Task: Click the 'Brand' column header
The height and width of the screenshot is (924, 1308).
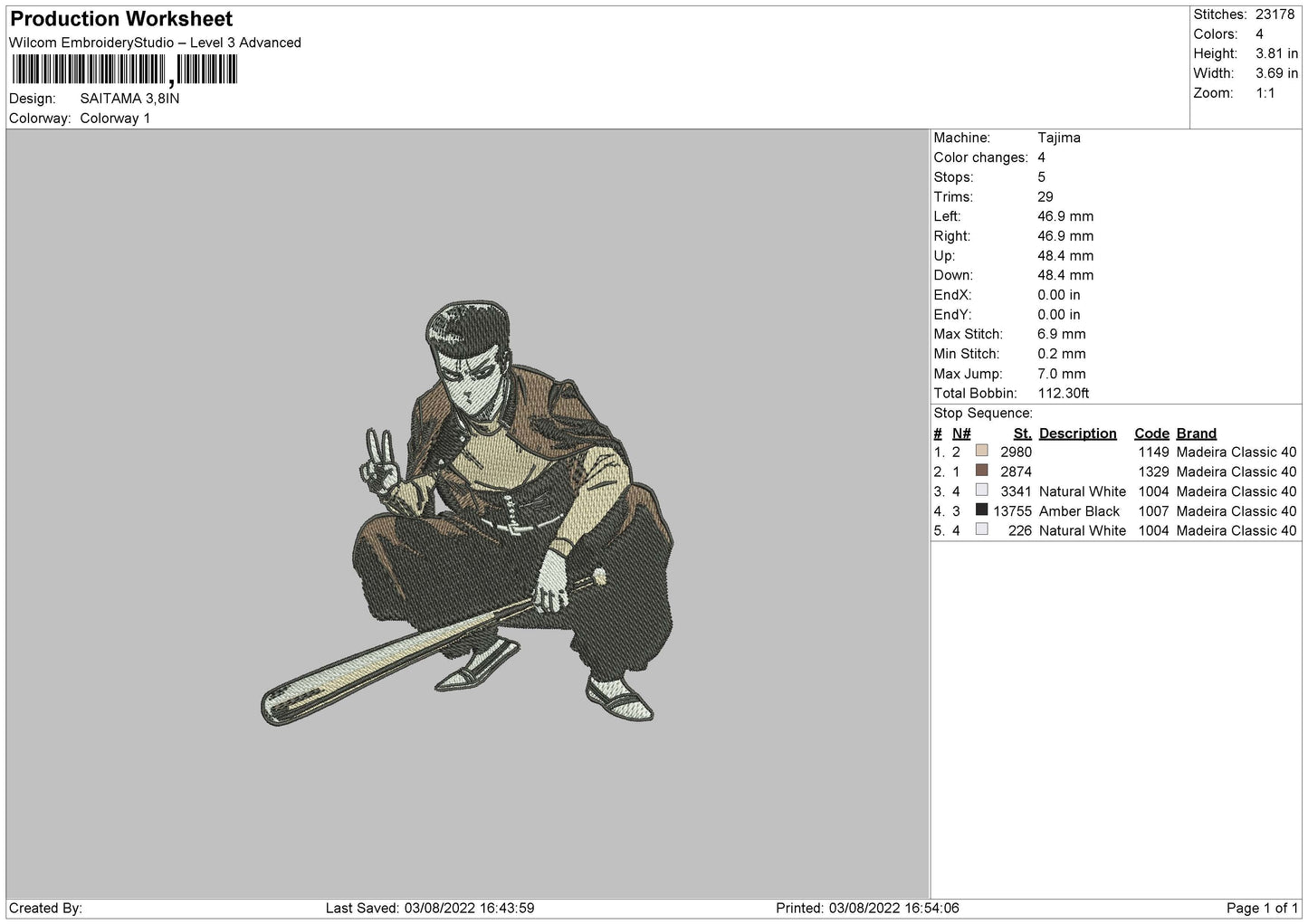Action: point(1197,433)
